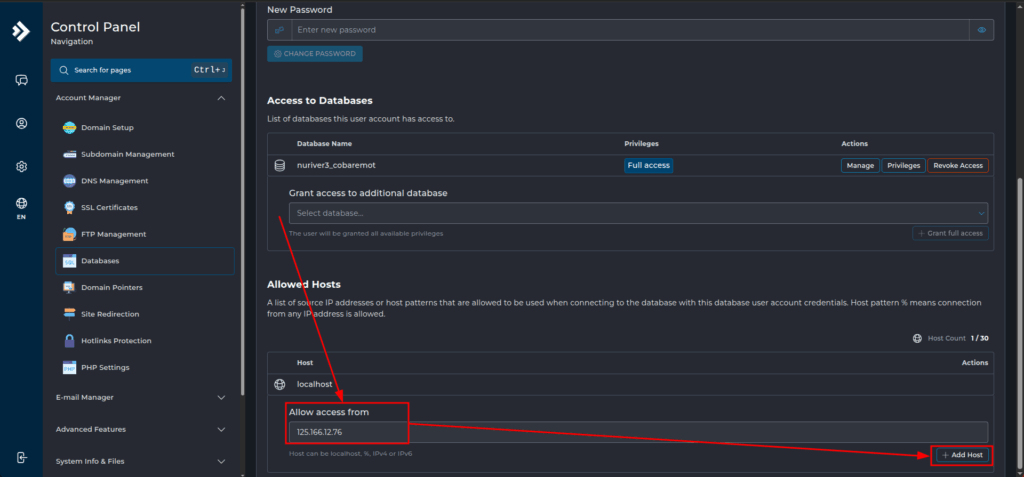This screenshot has height=477, width=1024.
Task: Click the SSL Certificates icon
Action: tap(70, 208)
